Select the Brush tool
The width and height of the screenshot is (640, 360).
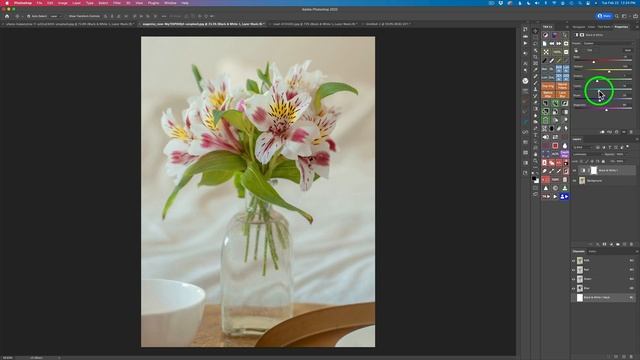pyautogui.click(x=535, y=83)
